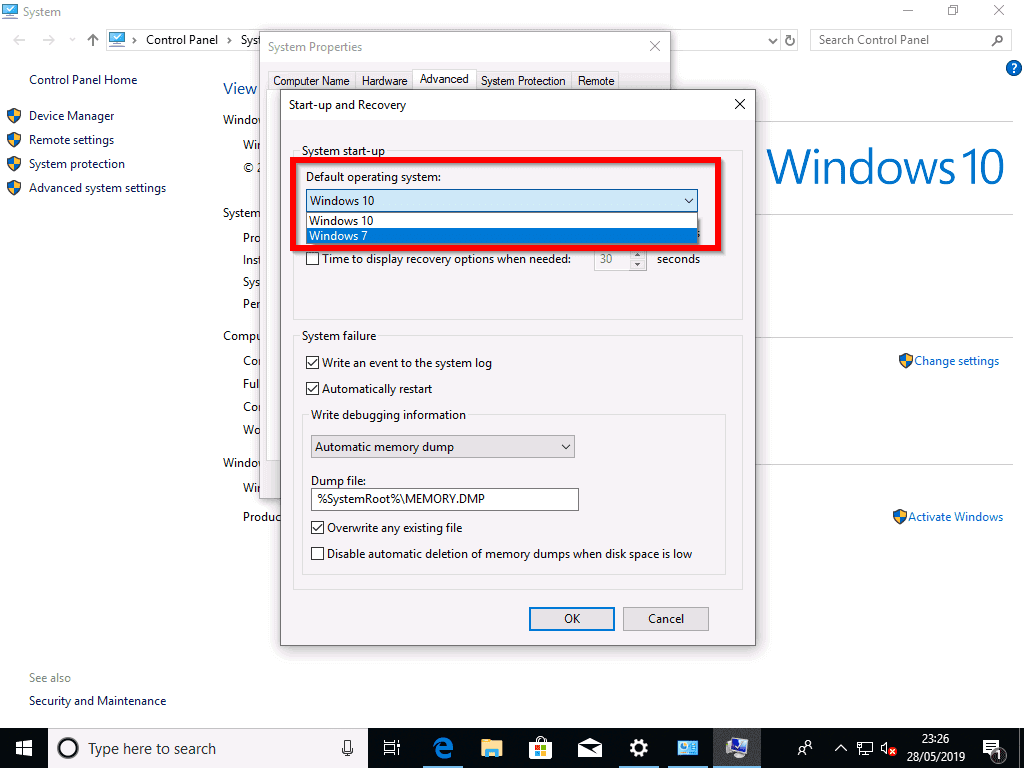Click Control Panel in the breadcrumb
The height and width of the screenshot is (768, 1024).
tap(182, 40)
